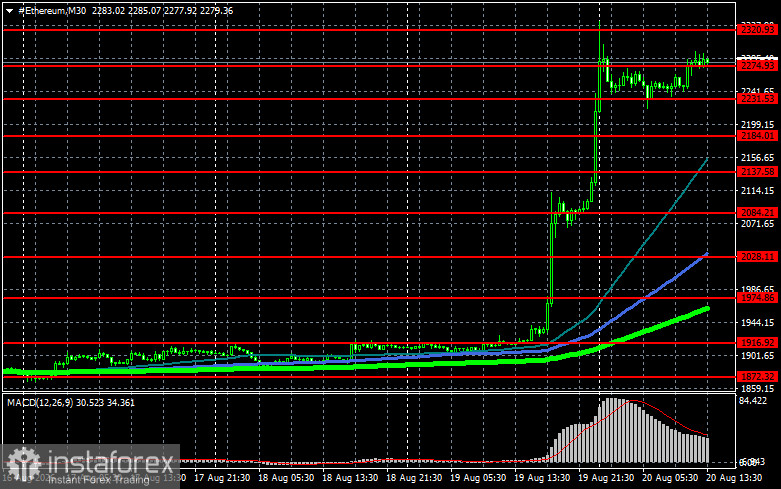Click the 1944.15 price axis value
Viewport: 781px width, 489px height.
point(758,323)
